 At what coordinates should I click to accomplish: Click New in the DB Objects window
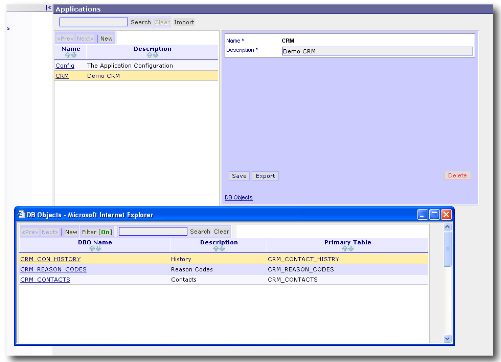71,232
